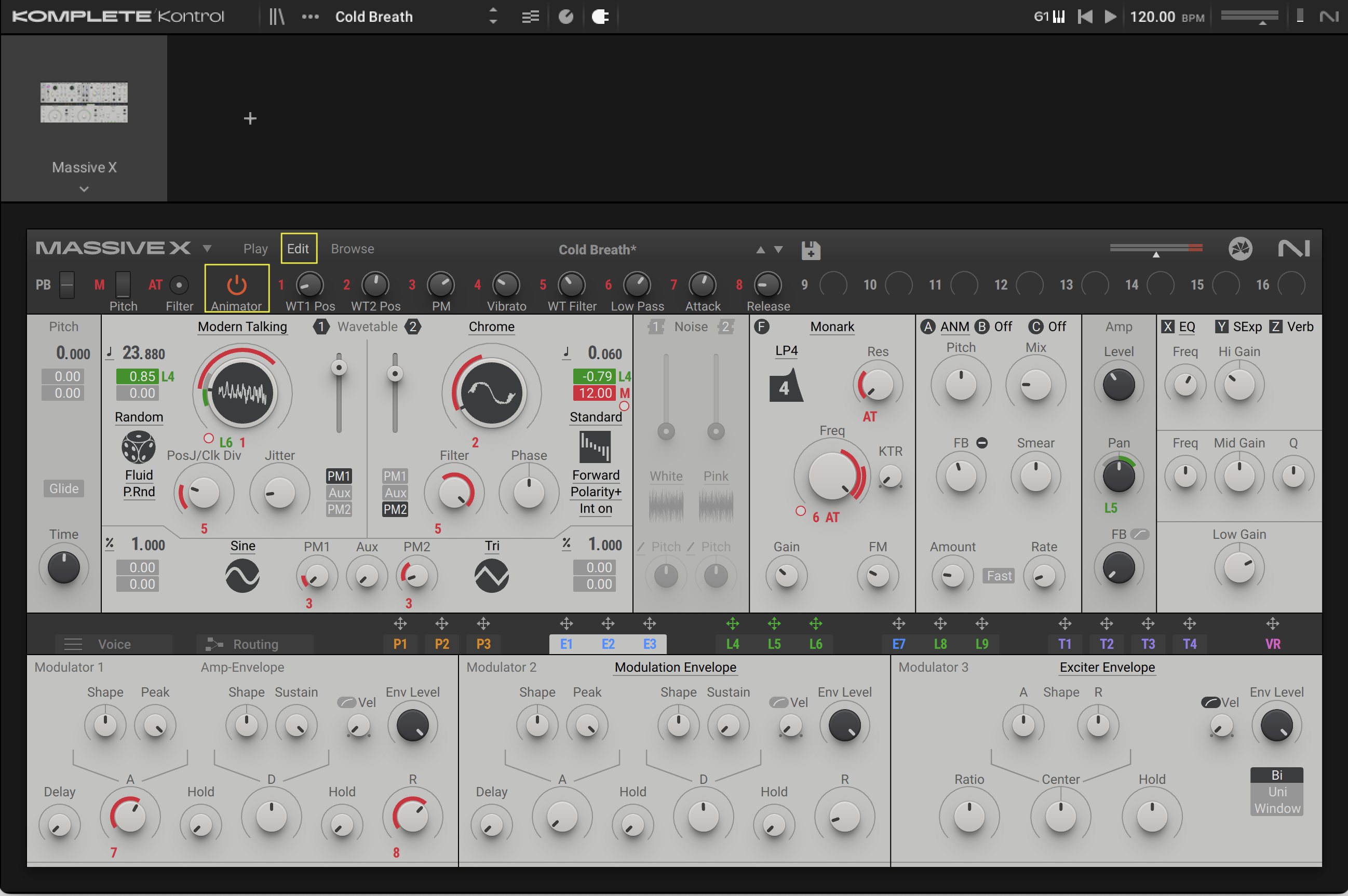Click the Massive X save preset disk icon
1348x896 pixels.
click(810, 250)
